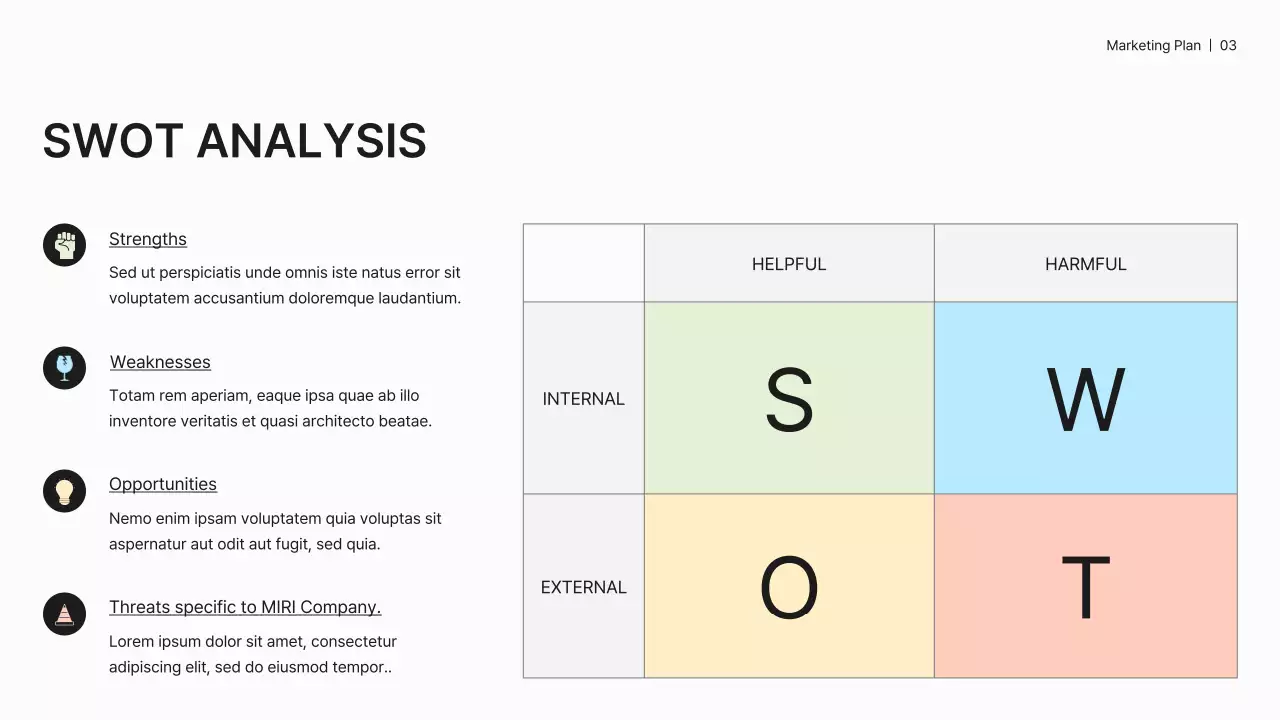The image size is (1280, 720).
Task: Click the EXTERNAL row header
Action: click(x=584, y=587)
